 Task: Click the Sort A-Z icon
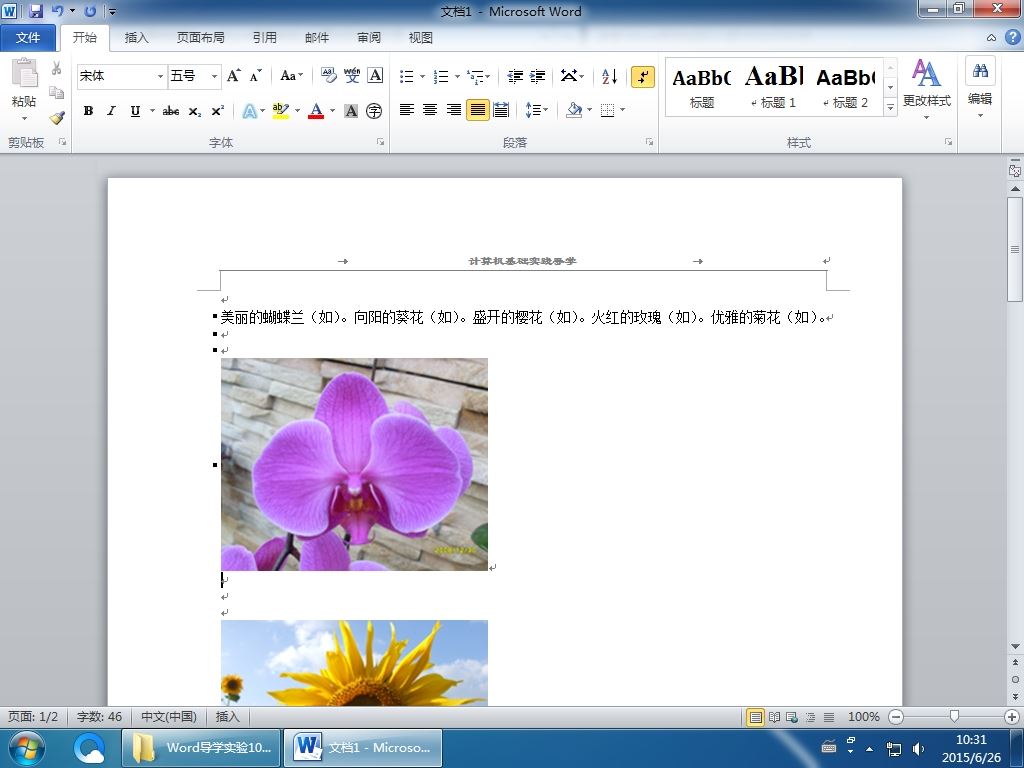(609, 76)
